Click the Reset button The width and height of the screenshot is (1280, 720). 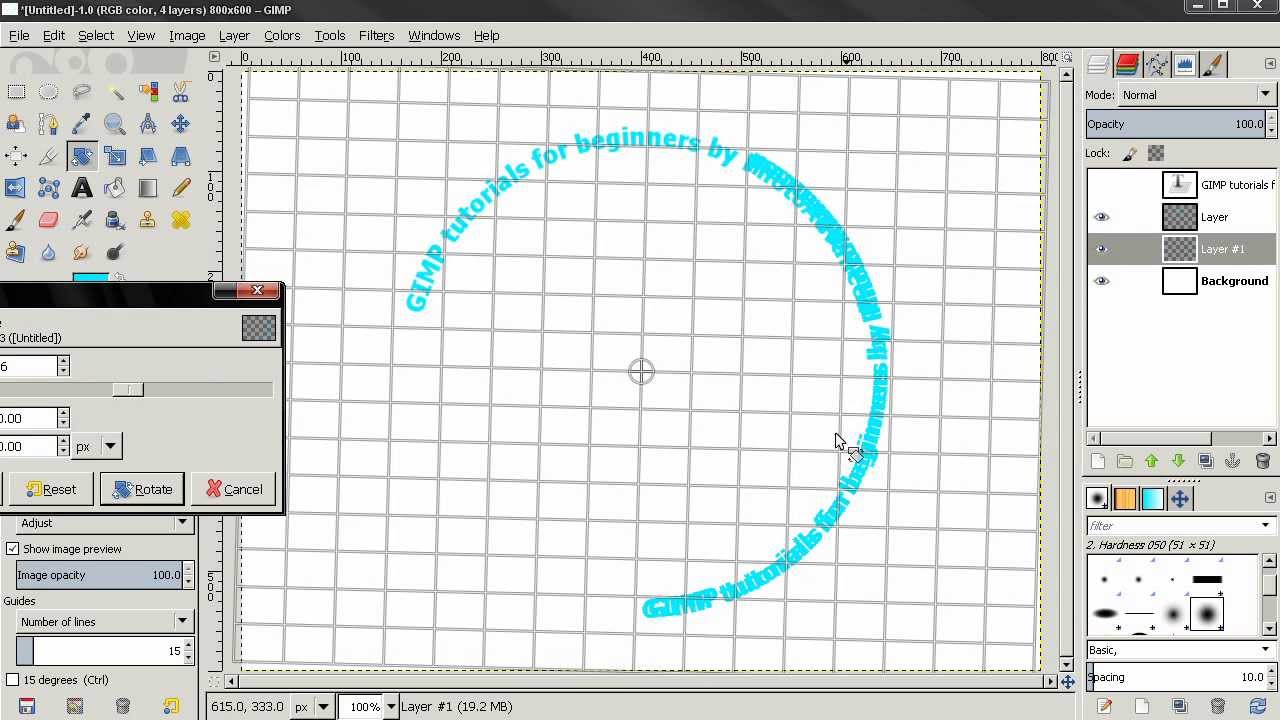click(51, 489)
